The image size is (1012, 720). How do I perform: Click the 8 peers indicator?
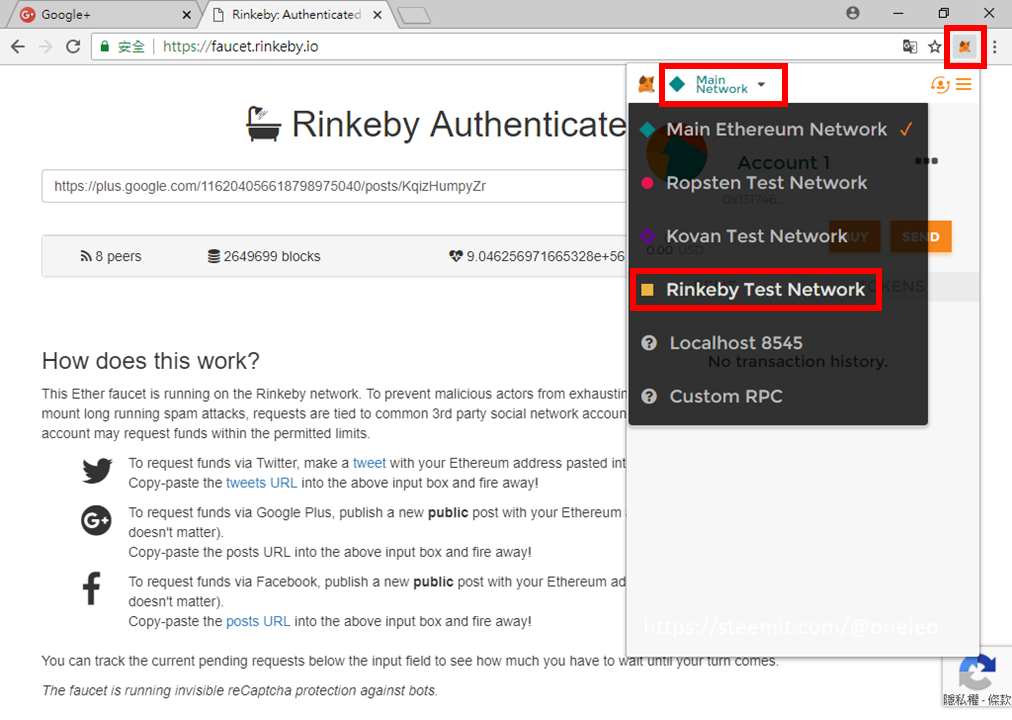[x=110, y=256]
